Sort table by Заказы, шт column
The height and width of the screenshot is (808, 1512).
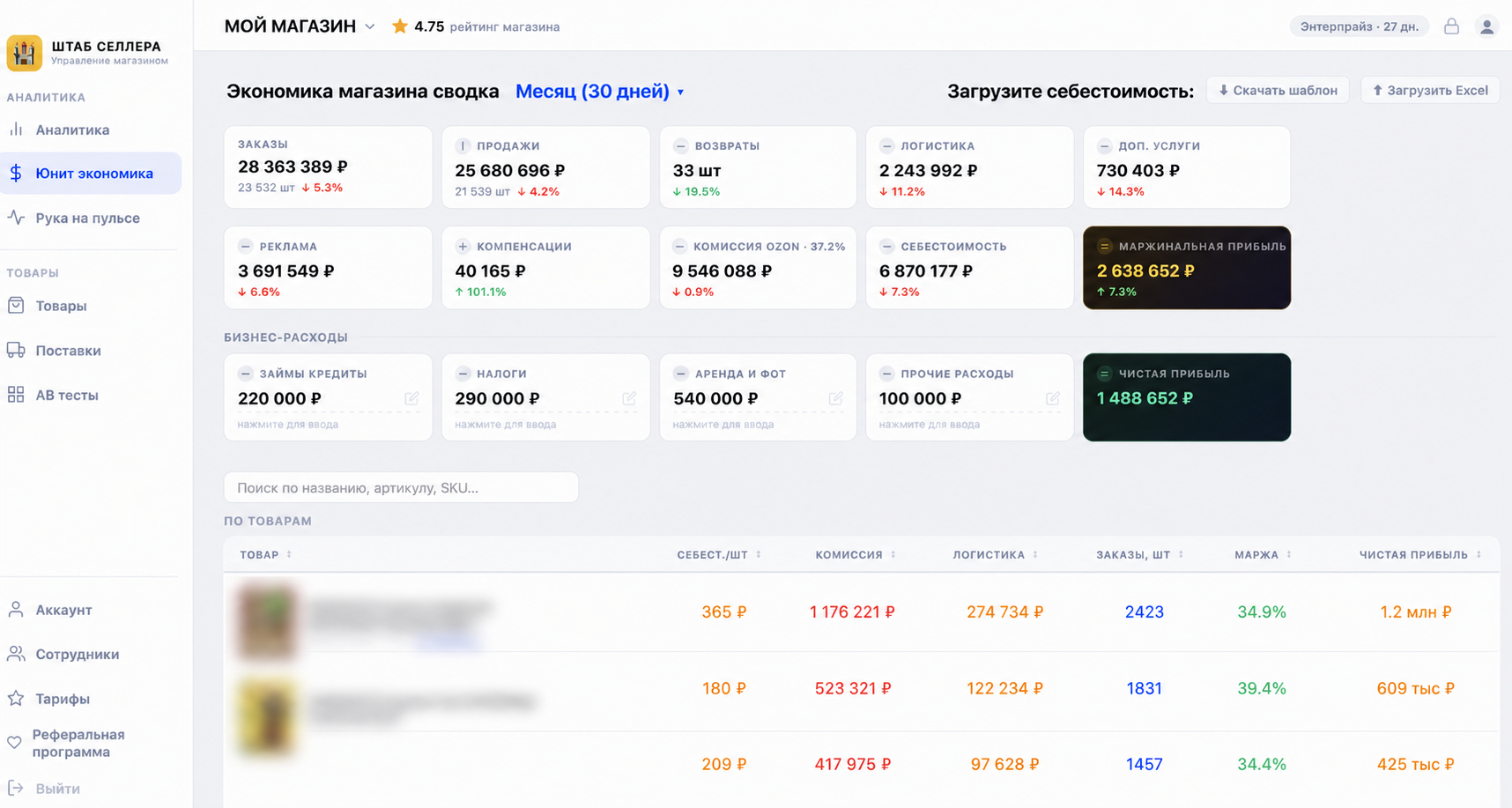(x=1140, y=554)
